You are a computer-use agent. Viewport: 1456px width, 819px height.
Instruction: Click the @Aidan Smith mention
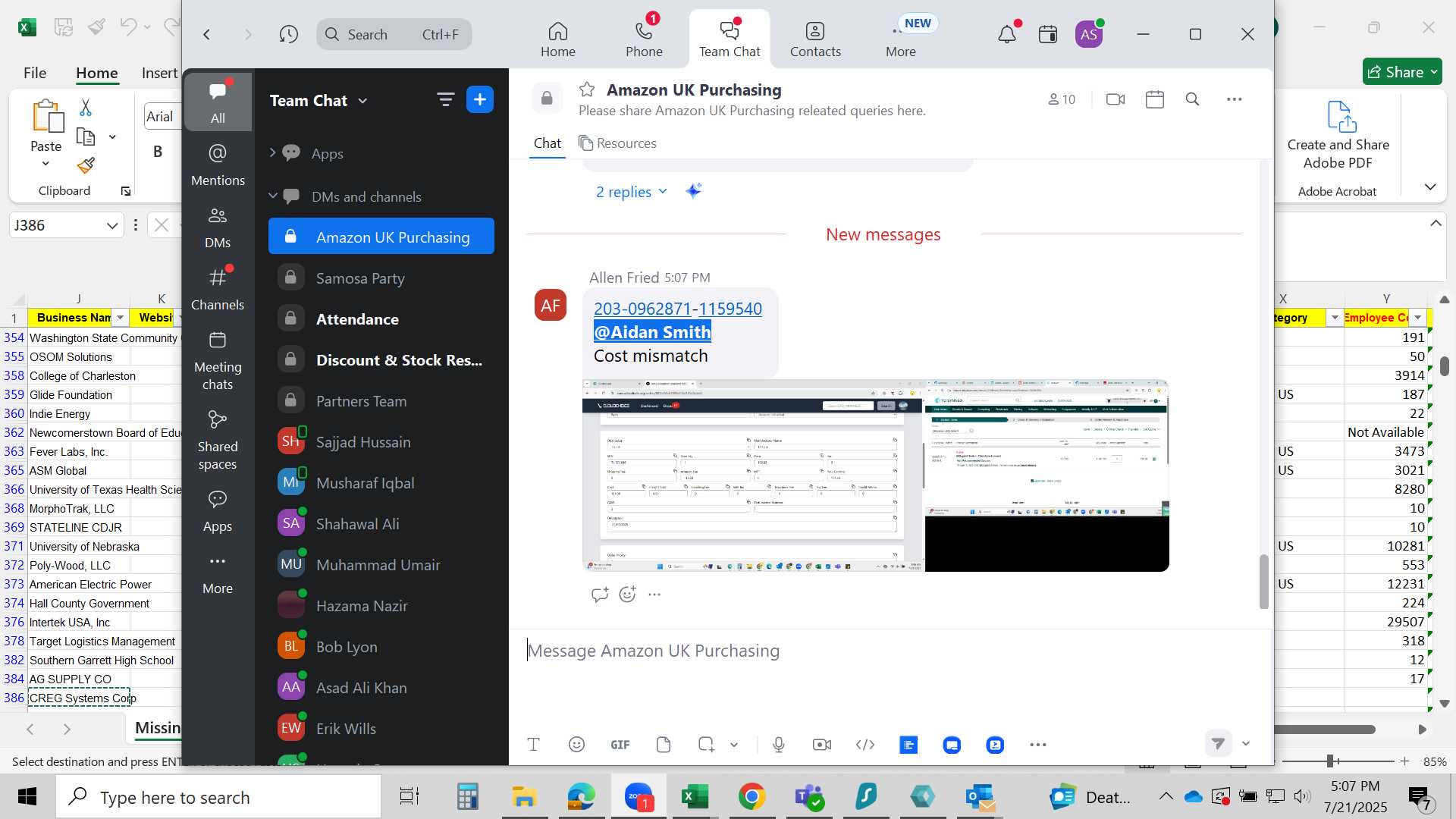[652, 332]
